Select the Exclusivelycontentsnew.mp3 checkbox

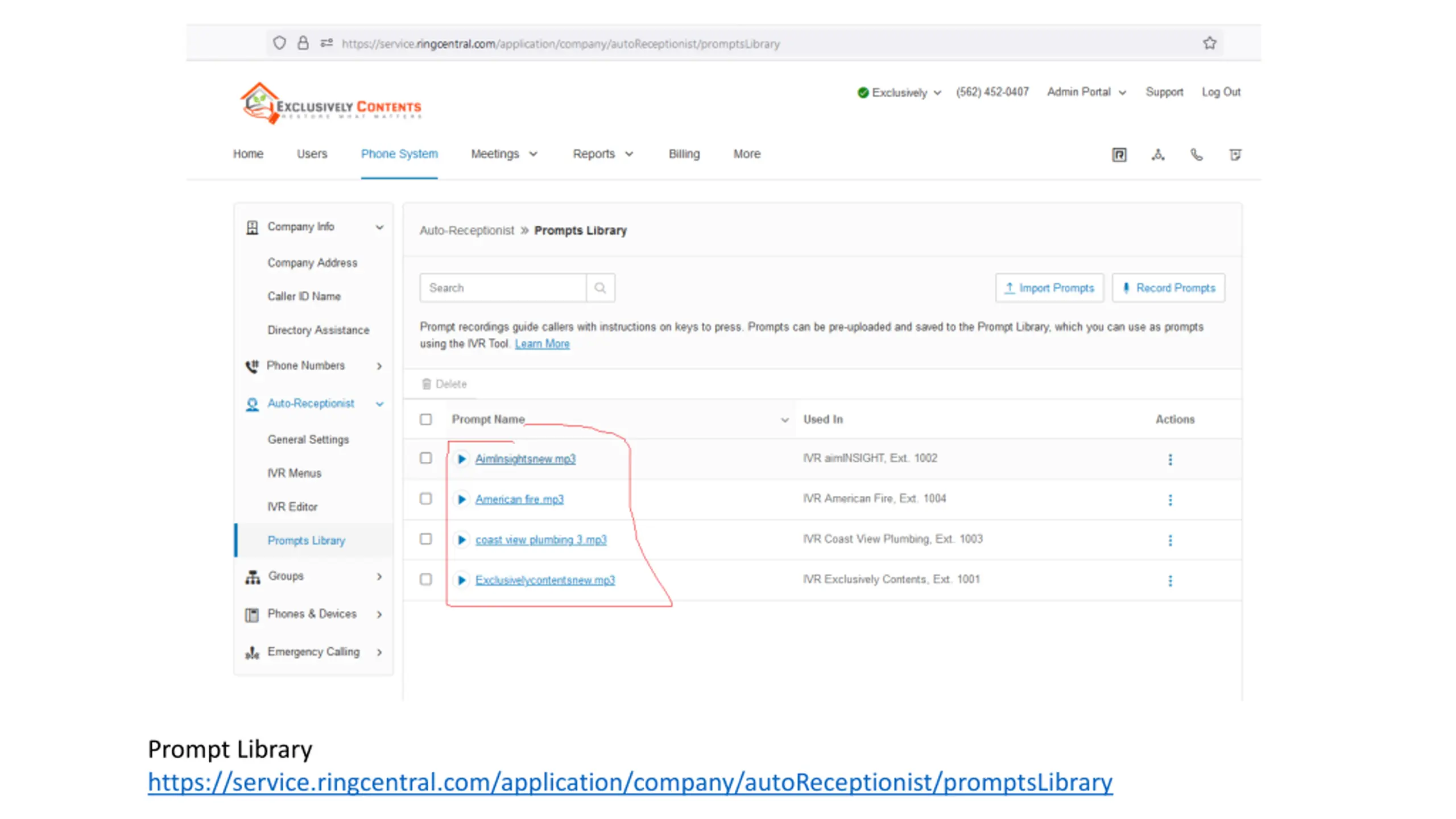click(x=425, y=579)
